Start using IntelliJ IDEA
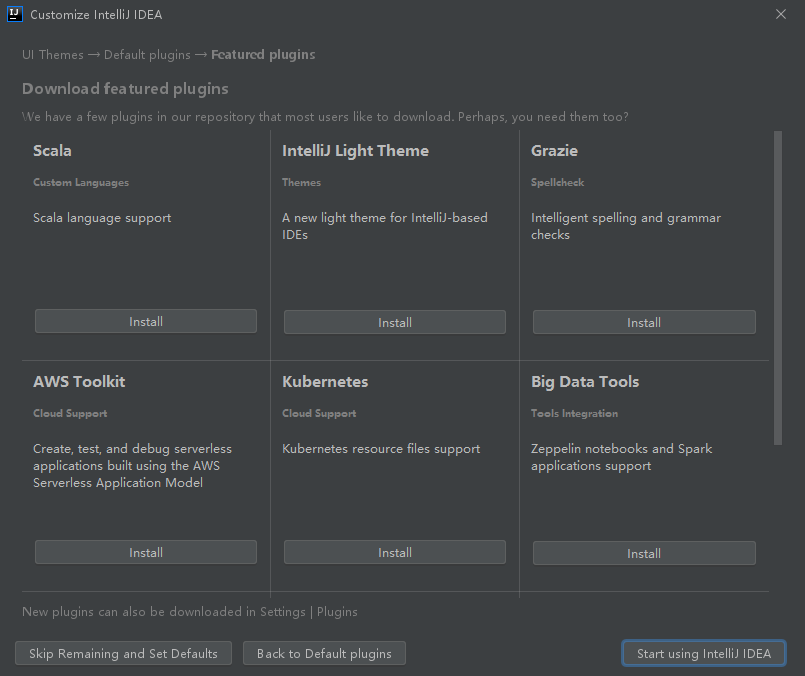 (704, 653)
